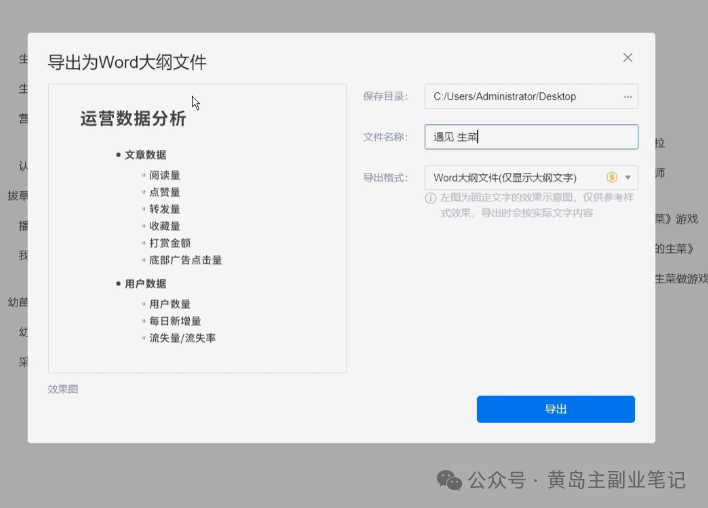Close the Word outline export dialog
The width and height of the screenshot is (708, 508).
[627, 58]
